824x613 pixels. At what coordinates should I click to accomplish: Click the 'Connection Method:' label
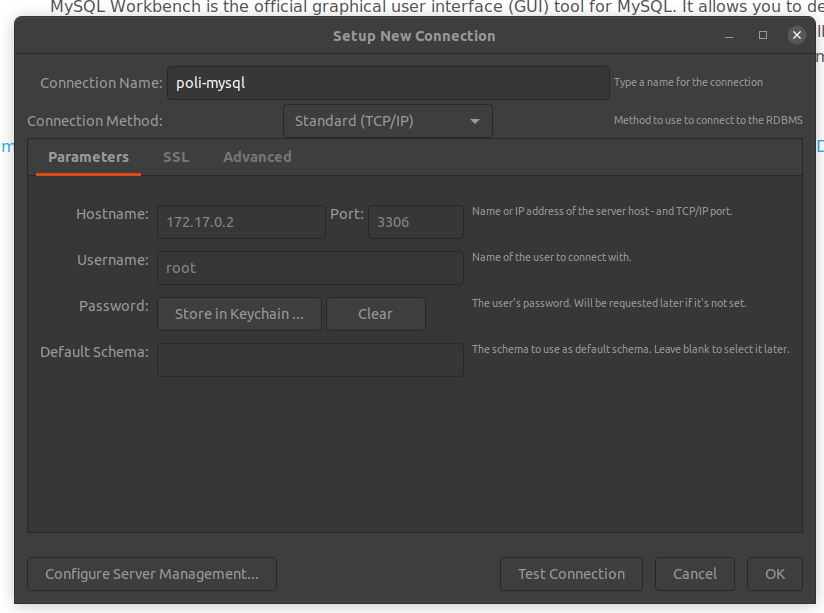pyautogui.click(x=95, y=121)
